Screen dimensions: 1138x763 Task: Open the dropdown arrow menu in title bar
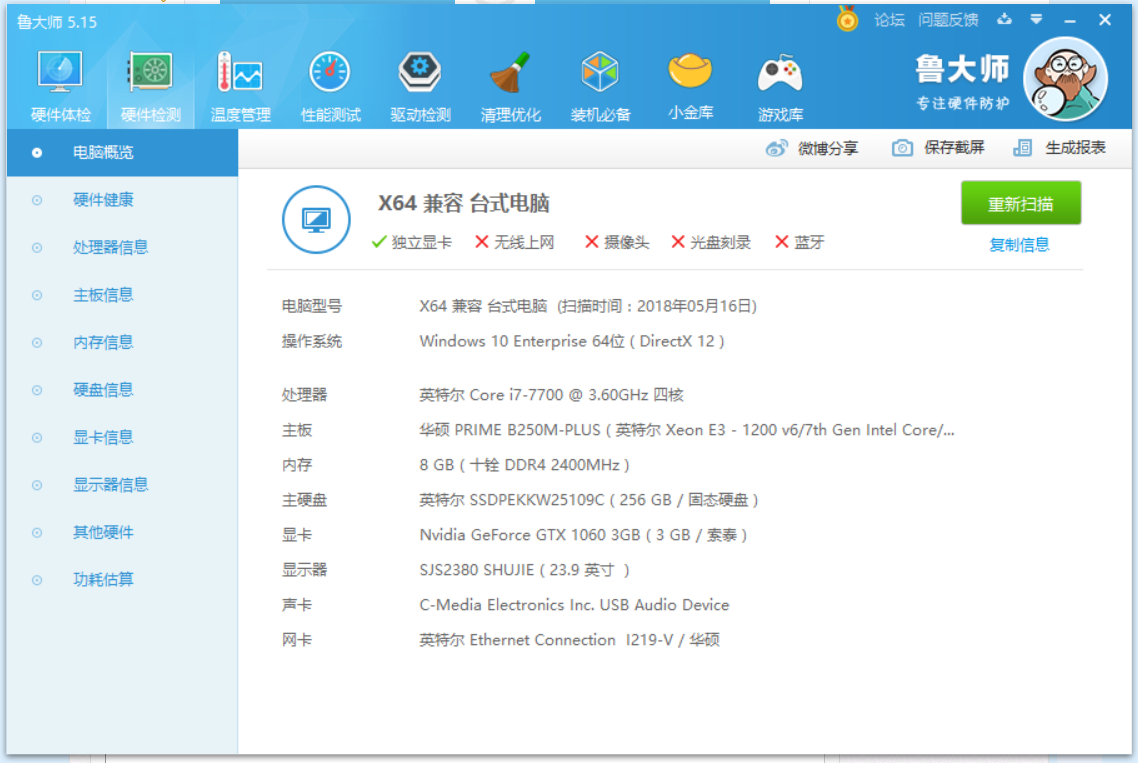[1036, 19]
